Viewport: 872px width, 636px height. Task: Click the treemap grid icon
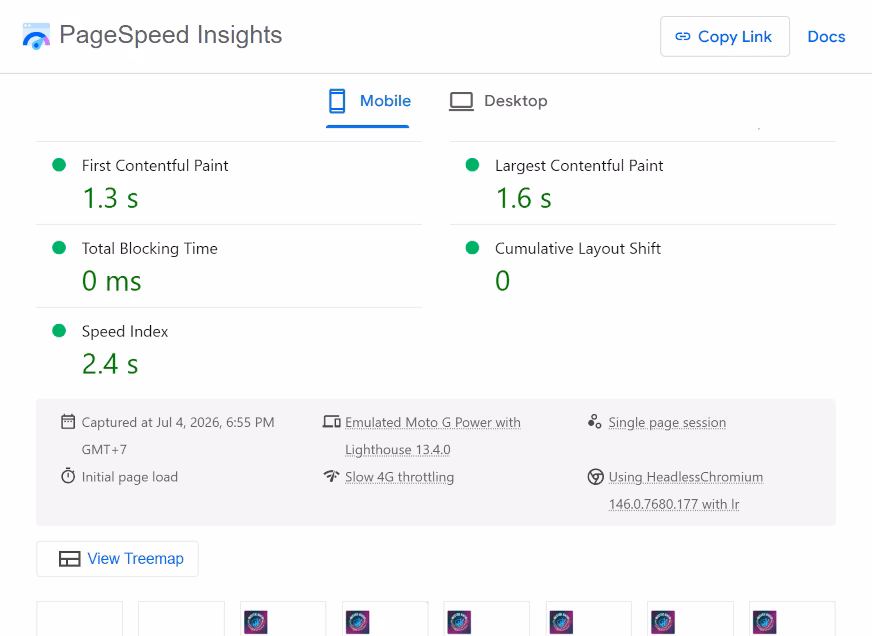(x=70, y=559)
